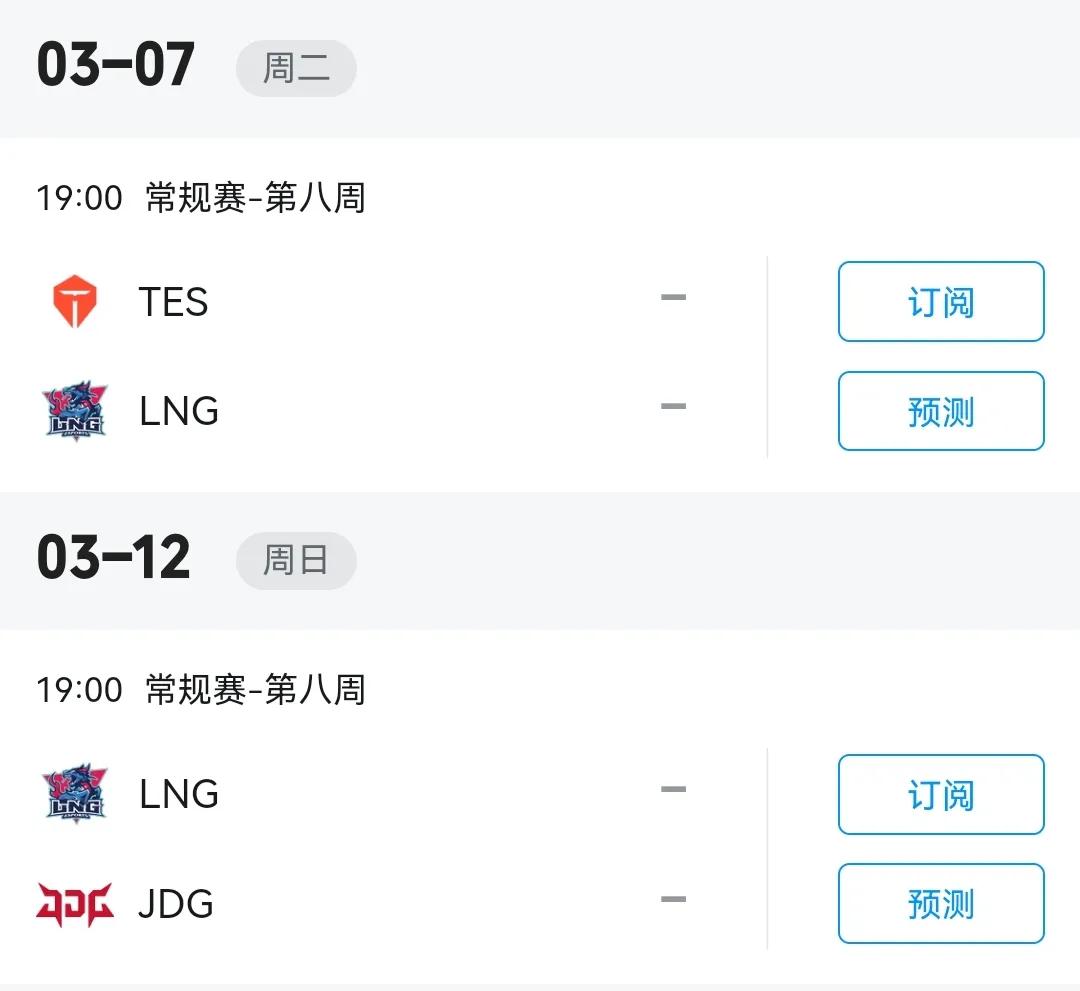The width and height of the screenshot is (1080, 991).
Task: Subscribe (订阅) to the TES vs LNG match
Action: tap(940, 302)
